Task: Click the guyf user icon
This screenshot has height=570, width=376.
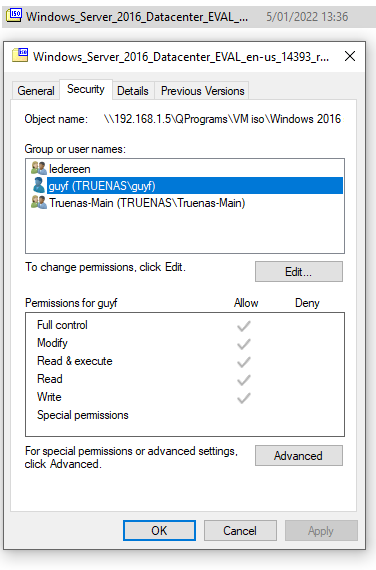Action: pyautogui.click(x=39, y=185)
